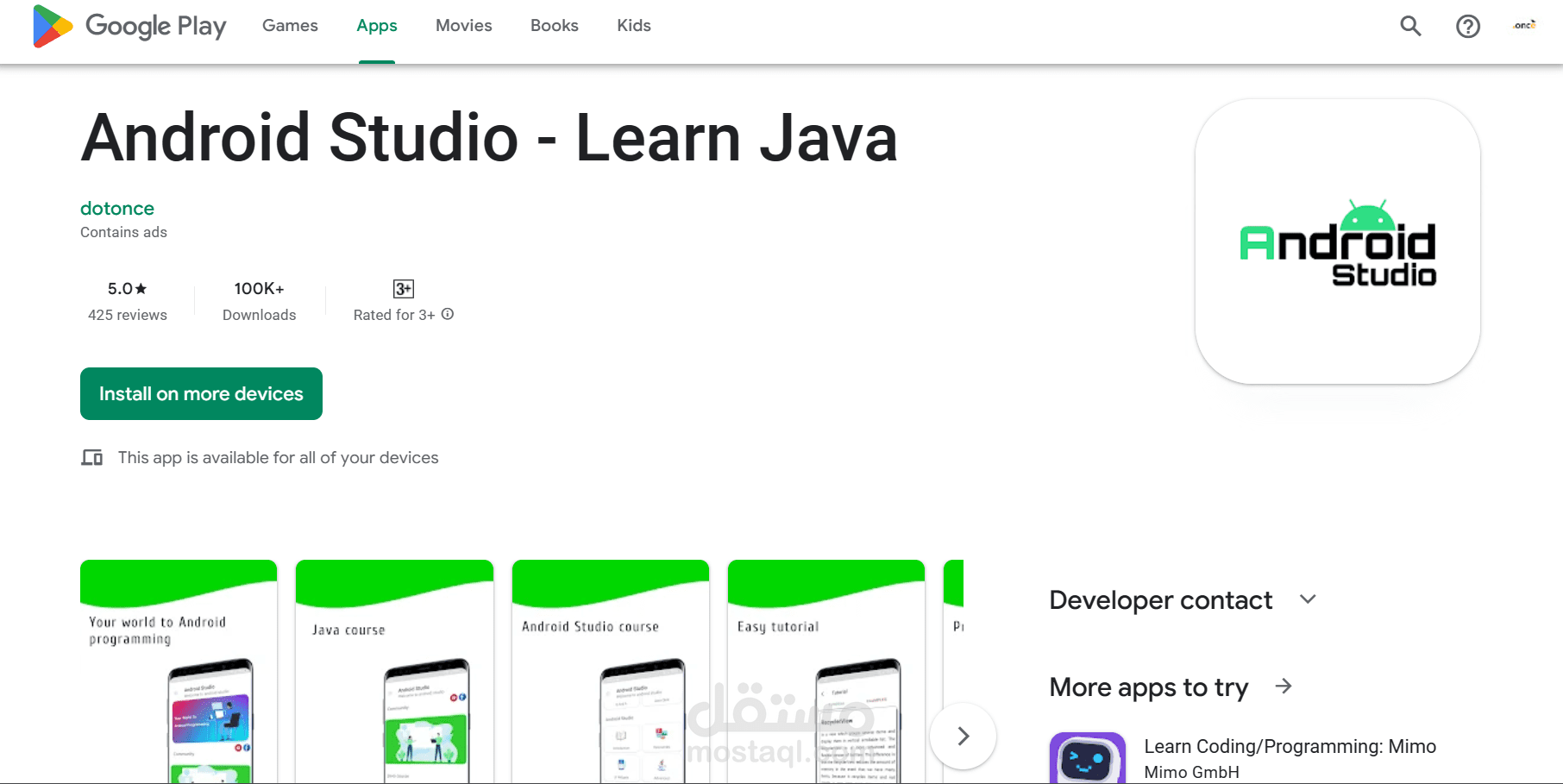This screenshot has height=784, width=1563.
Task: Click the 425 reviews rating summary
Action: coord(128,301)
